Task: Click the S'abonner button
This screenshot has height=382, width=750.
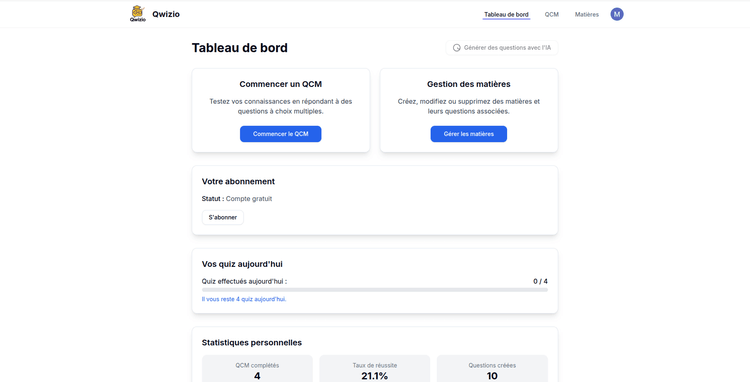Action: click(x=222, y=218)
